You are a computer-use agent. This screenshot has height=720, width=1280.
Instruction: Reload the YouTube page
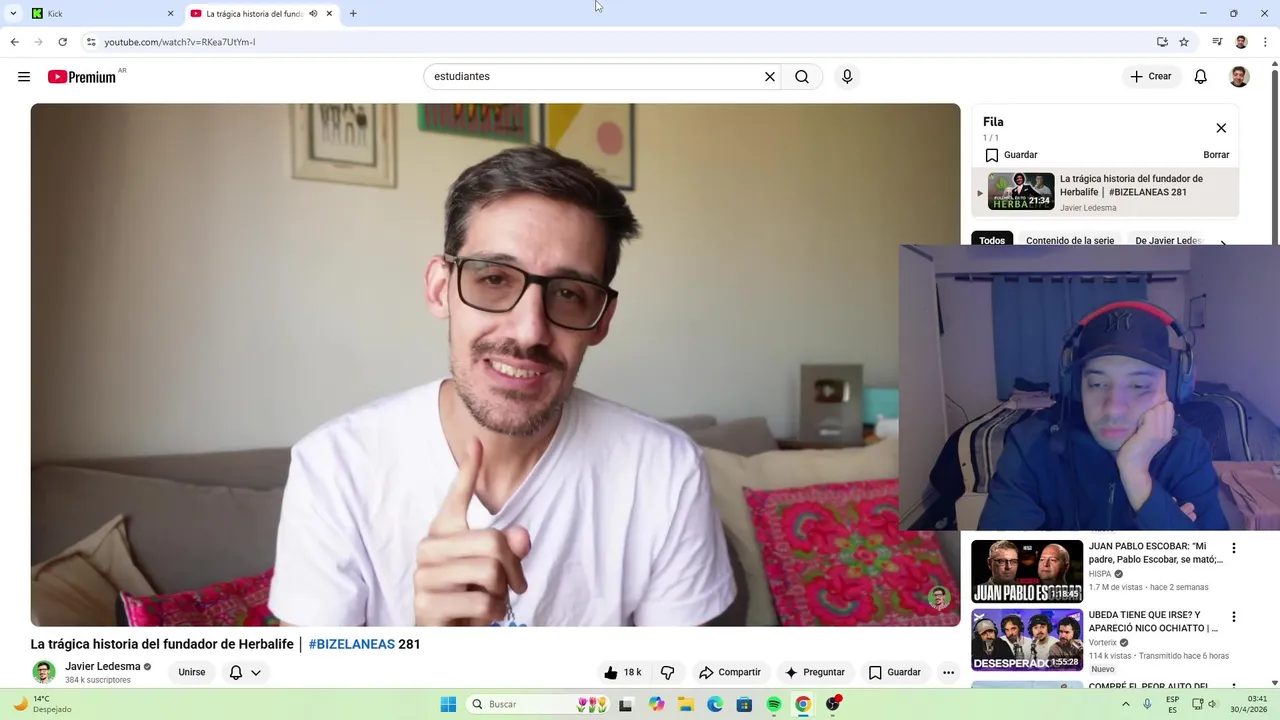pyautogui.click(x=62, y=42)
